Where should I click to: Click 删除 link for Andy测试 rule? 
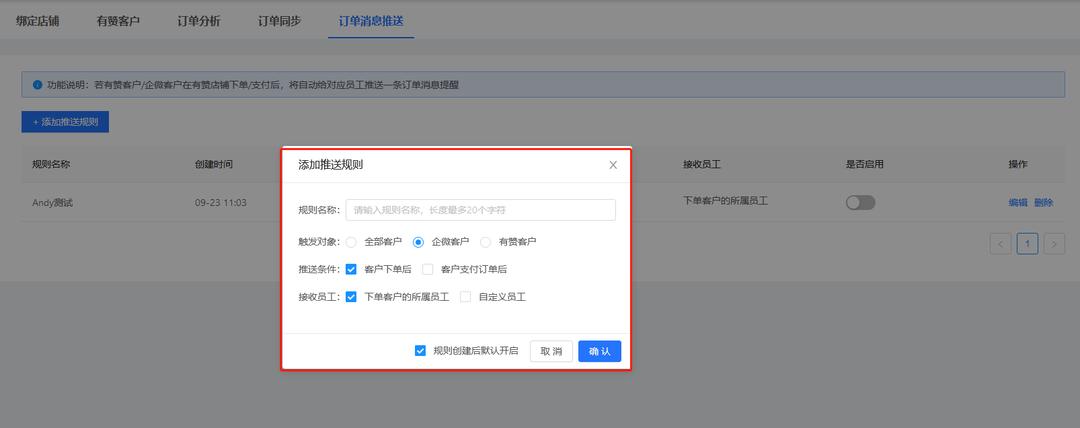[1043, 203]
